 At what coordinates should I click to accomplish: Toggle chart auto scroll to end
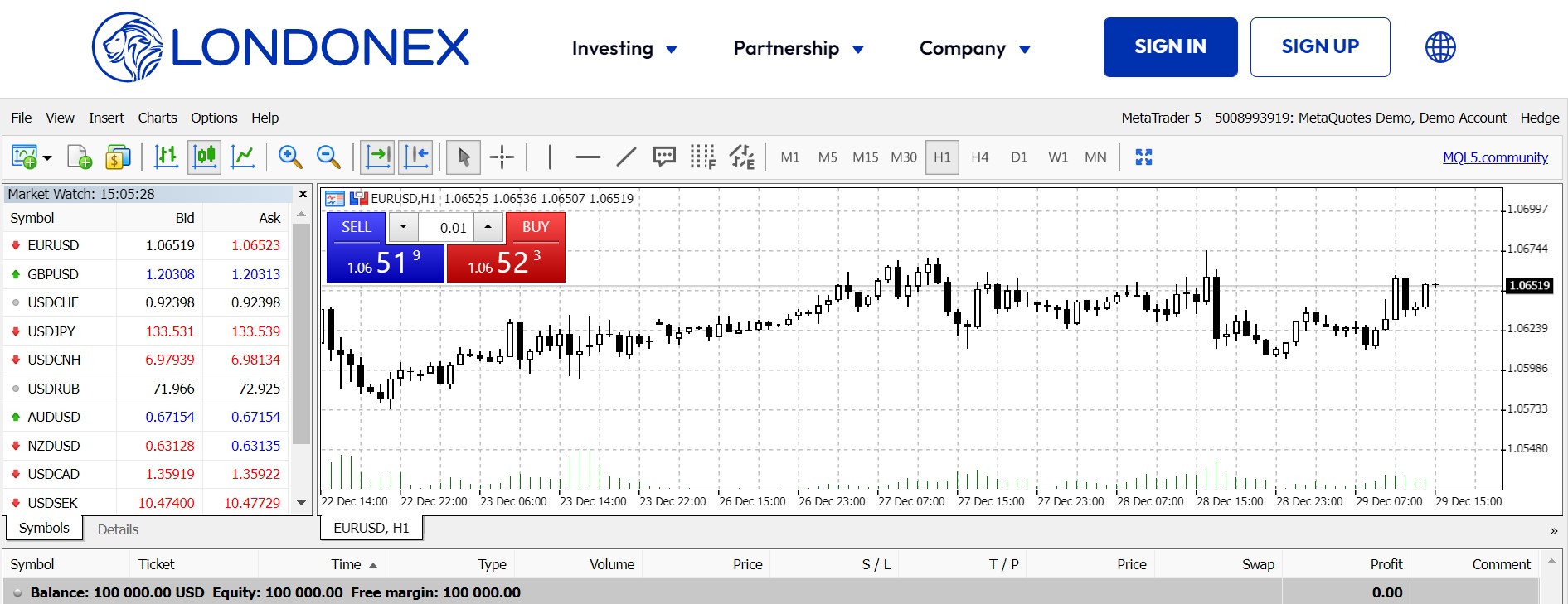[x=377, y=157]
